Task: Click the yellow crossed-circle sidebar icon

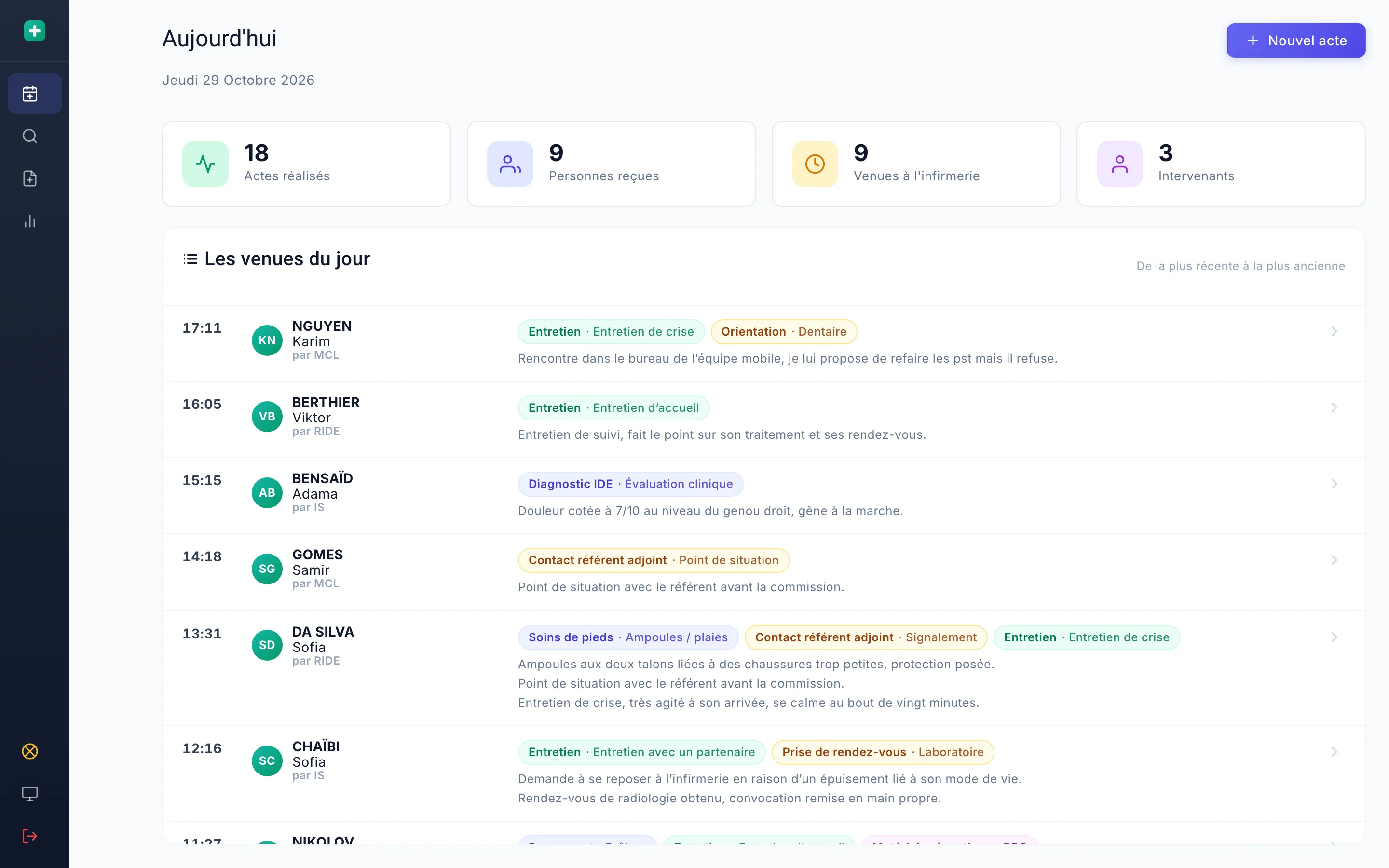Action: pos(30,751)
